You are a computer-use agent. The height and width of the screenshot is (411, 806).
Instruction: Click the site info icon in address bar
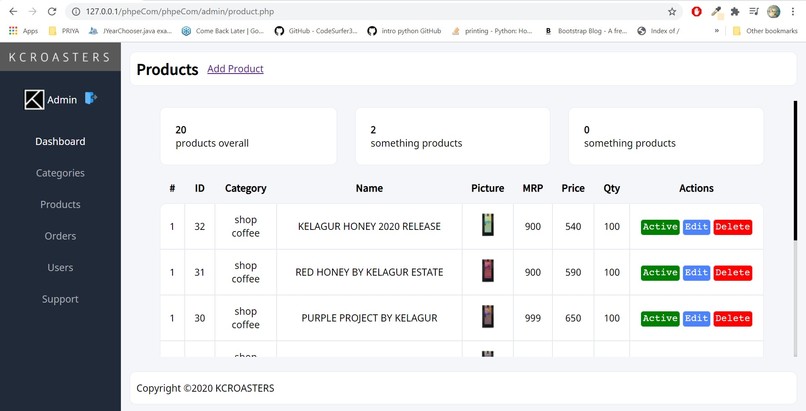[x=76, y=11]
